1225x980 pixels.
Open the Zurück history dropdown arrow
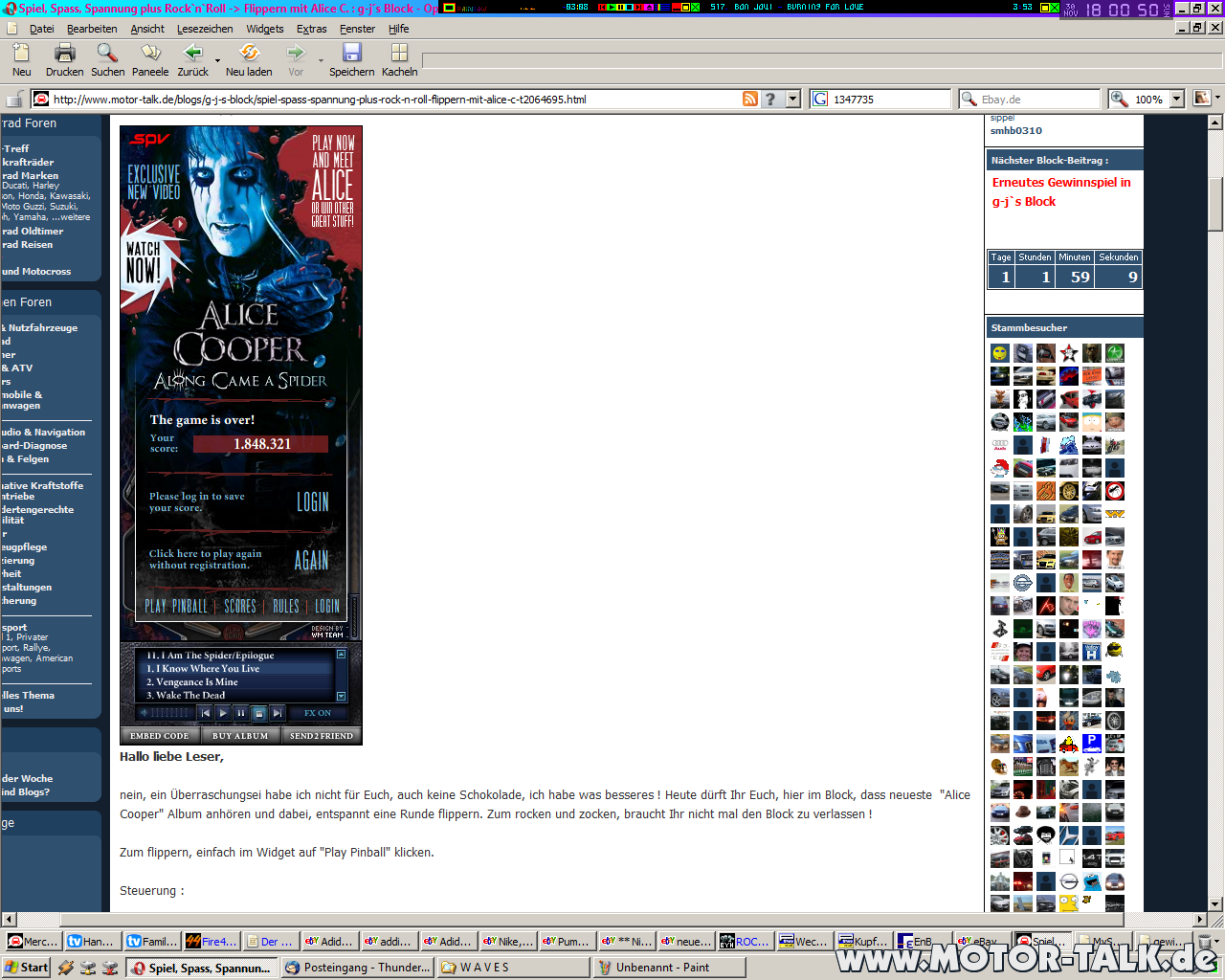[218, 61]
